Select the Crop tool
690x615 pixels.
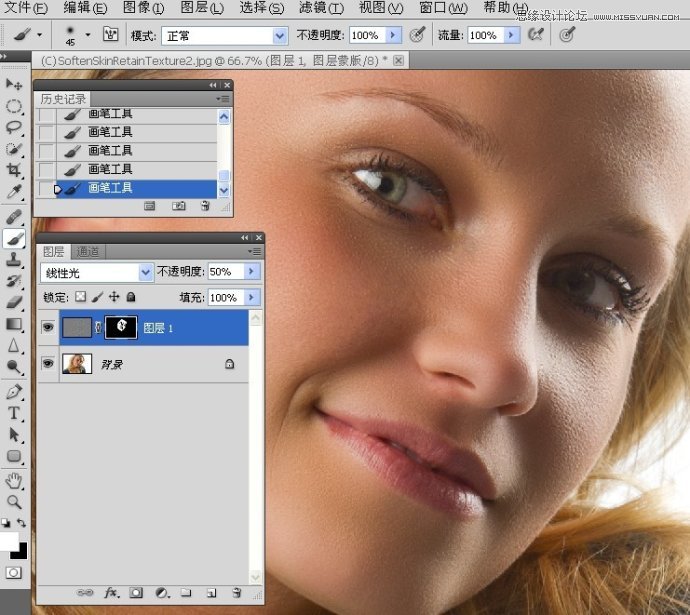click(14, 170)
